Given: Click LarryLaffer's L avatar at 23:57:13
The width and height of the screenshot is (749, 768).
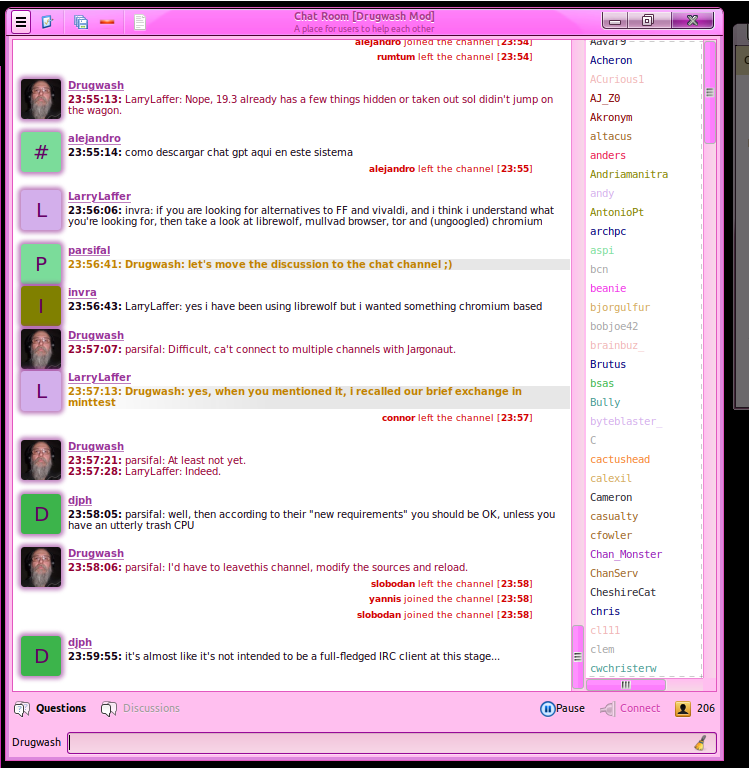Looking at the screenshot, I should pyautogui.click(x=41, y=391).
